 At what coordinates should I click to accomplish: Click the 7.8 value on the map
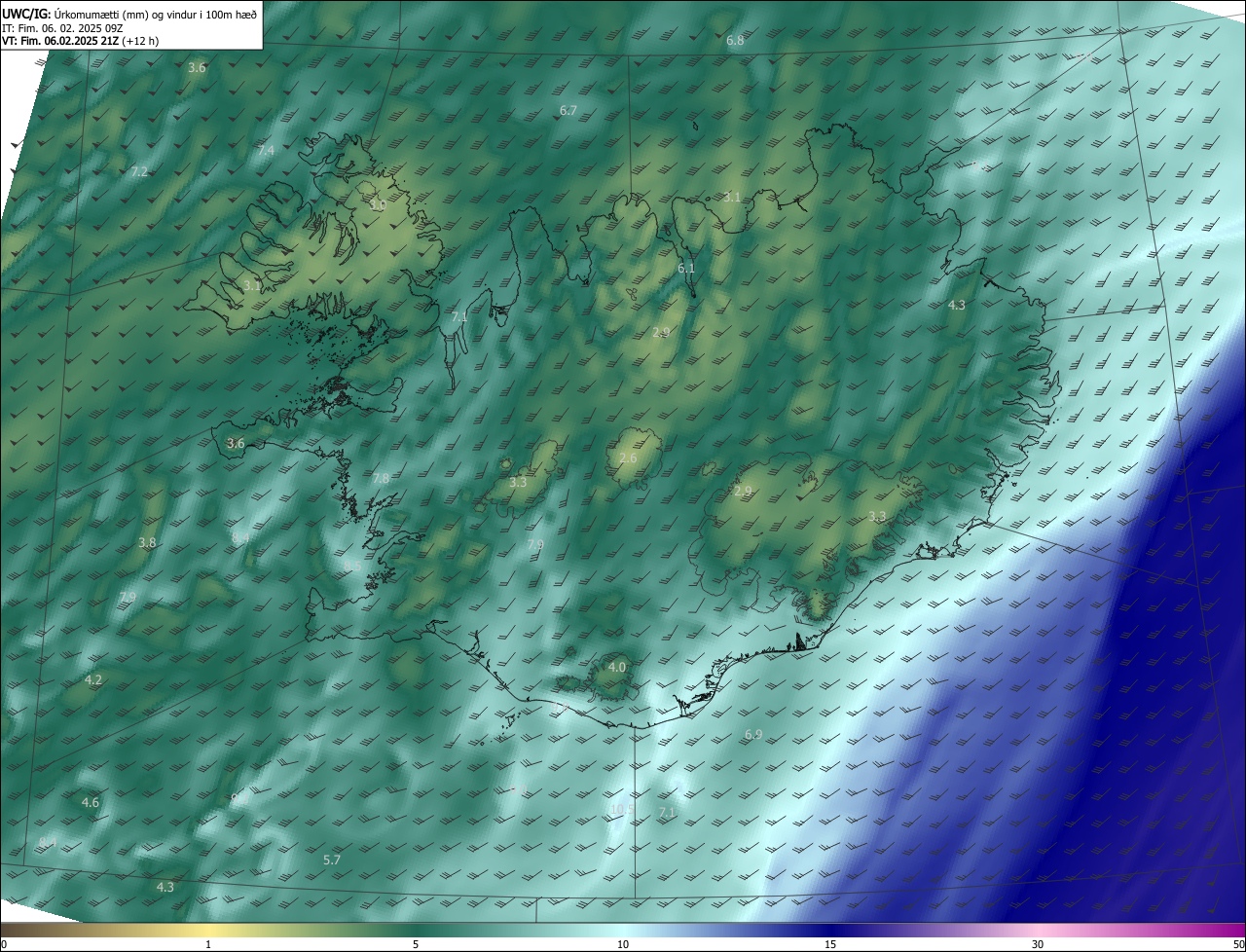click(381, 478)
